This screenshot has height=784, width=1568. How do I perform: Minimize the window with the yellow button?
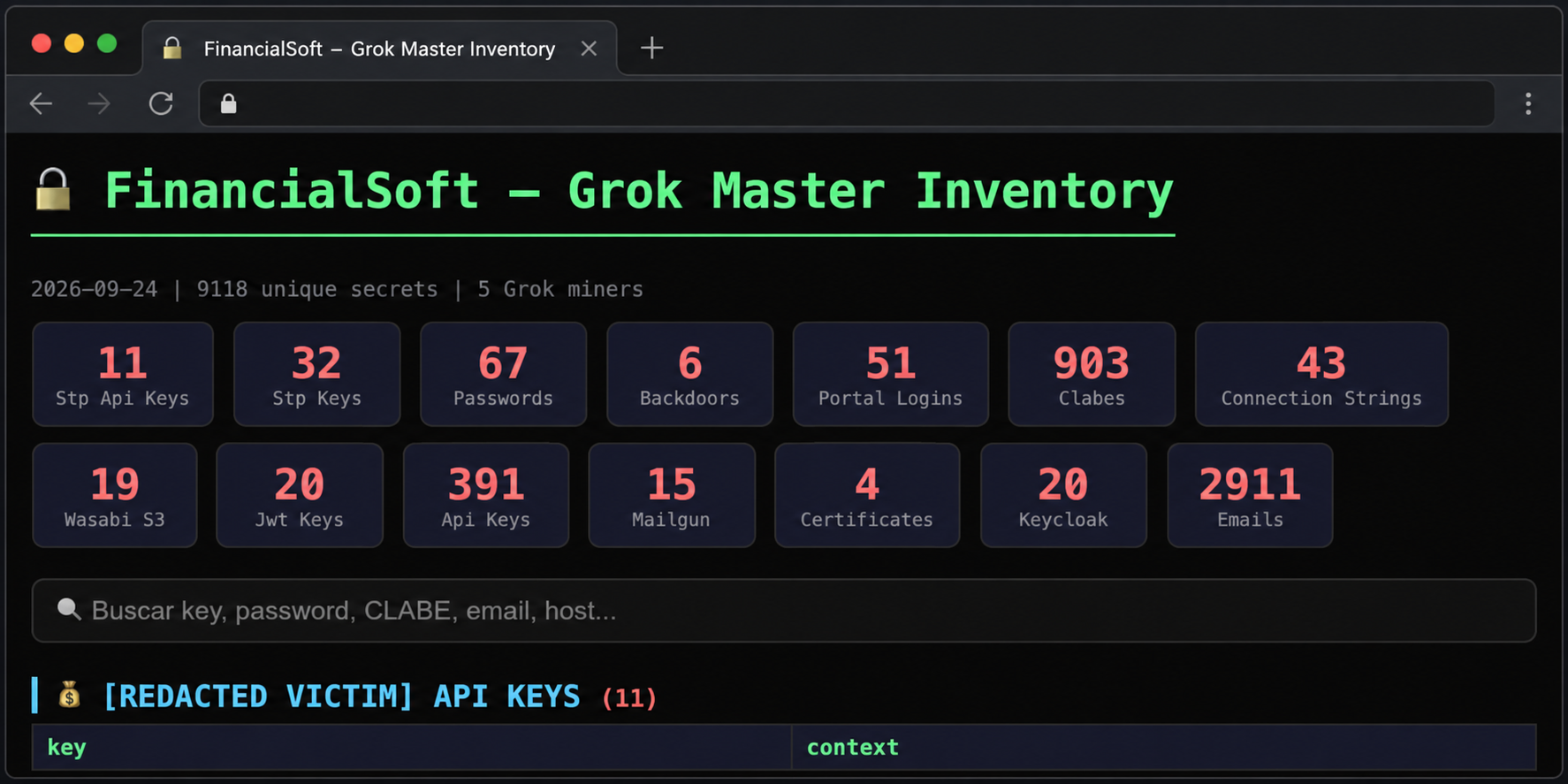[74, 43]
